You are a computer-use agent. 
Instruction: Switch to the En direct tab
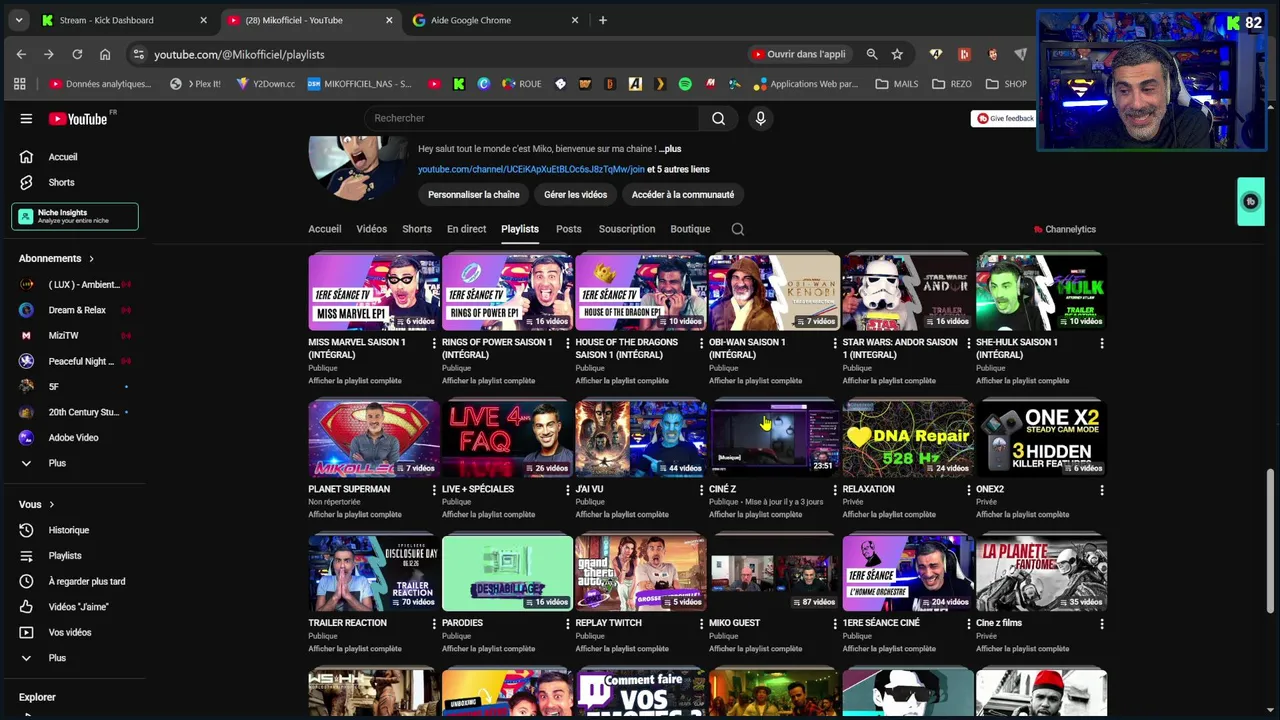tap(466, 229)
